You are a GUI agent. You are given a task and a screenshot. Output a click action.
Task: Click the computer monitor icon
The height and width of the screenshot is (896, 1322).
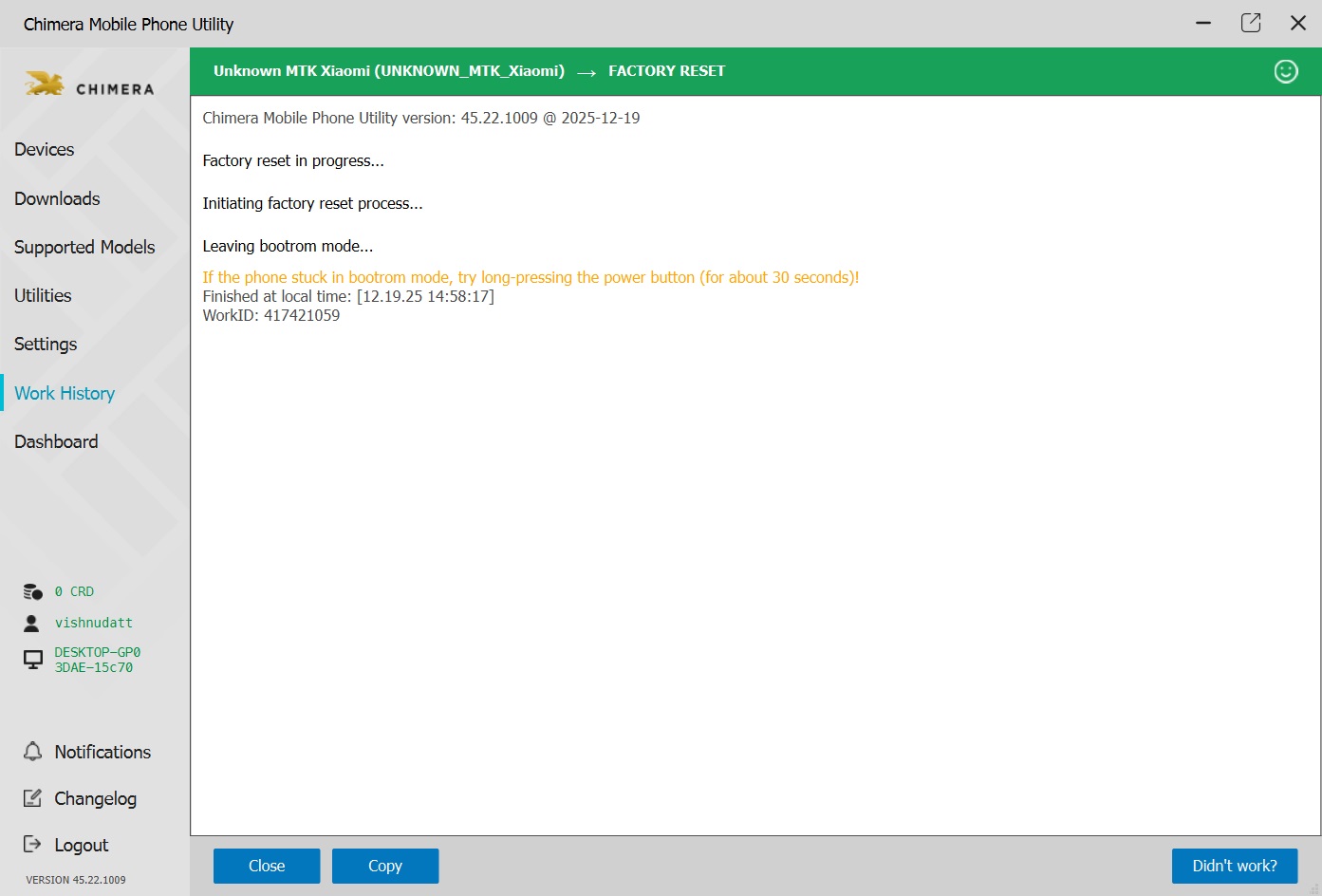coord(33,660)
